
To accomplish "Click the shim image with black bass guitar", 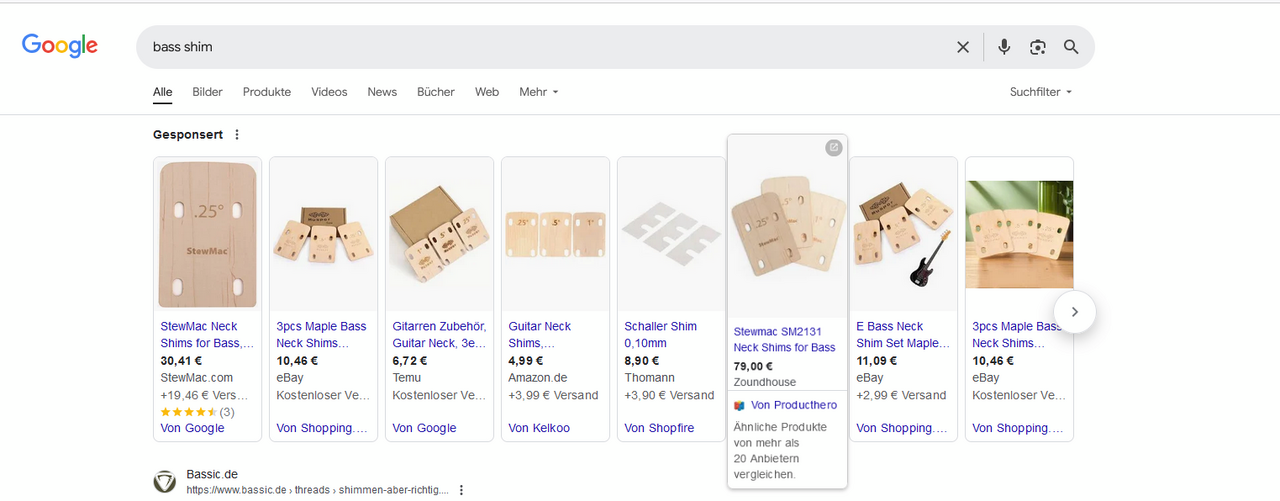I will pyautogui.click(x=903, y=234).
